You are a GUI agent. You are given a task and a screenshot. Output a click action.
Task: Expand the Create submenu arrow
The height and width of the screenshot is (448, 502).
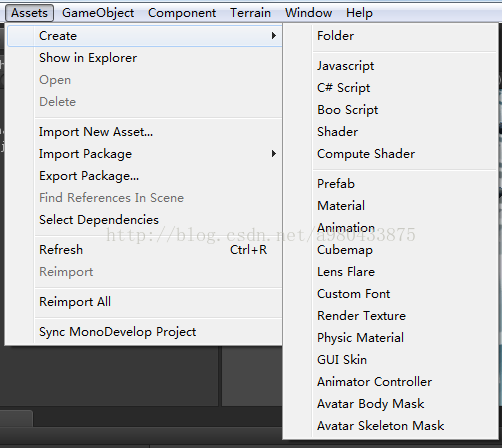pos(274,36)
